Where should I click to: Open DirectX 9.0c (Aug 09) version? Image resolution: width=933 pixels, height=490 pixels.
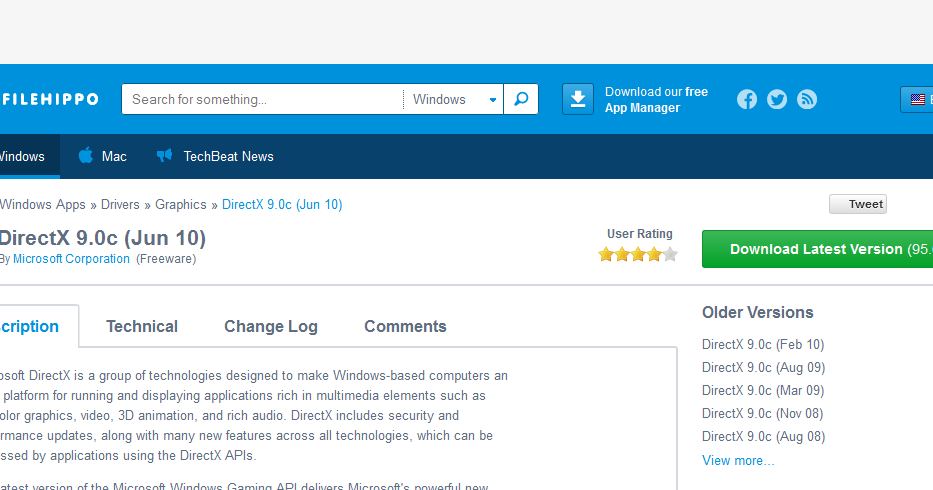coord(763,367)
